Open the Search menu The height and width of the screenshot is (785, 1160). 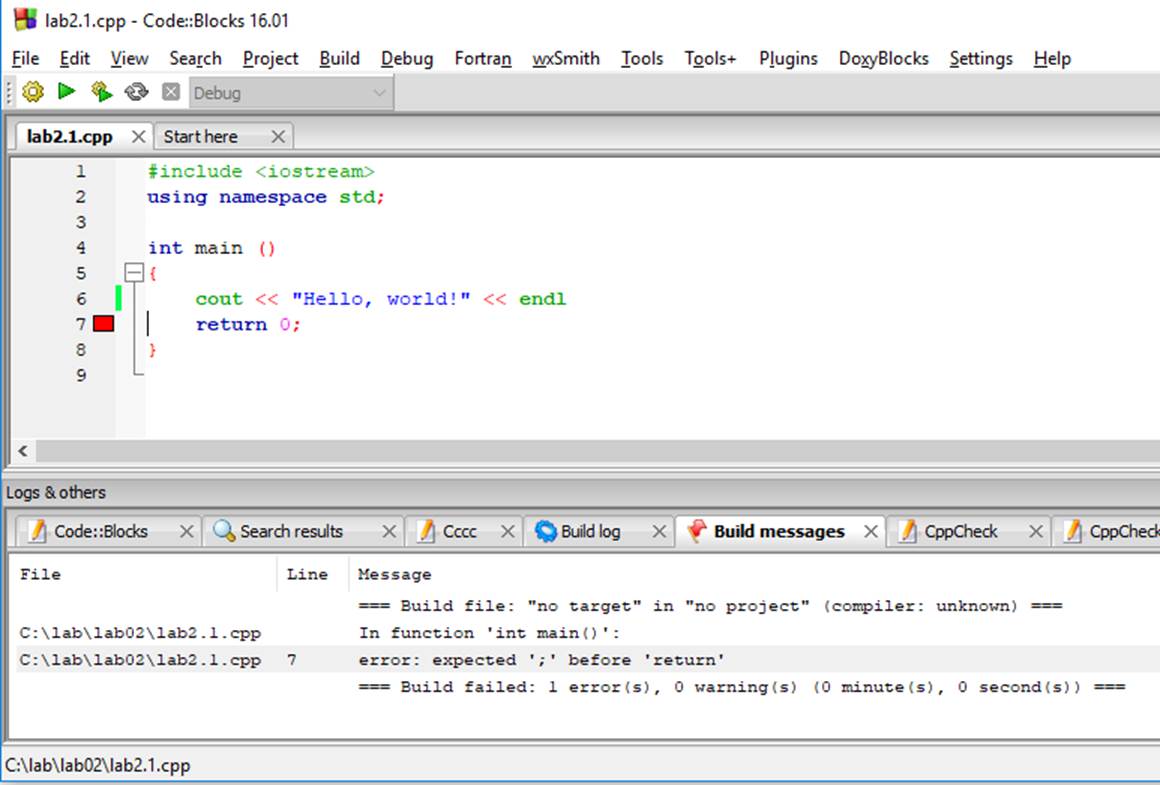click(x=195, y=58)
